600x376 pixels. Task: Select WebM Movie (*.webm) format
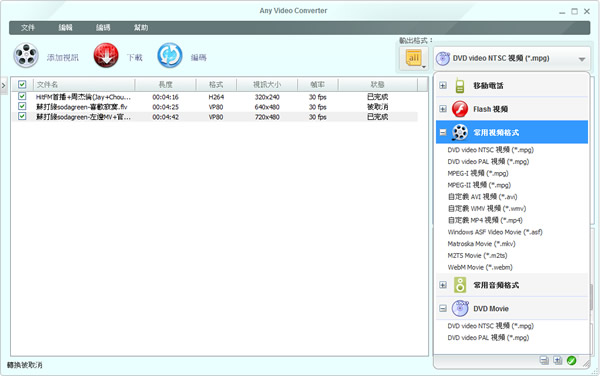pyautogui.click(x=480, y=267)
